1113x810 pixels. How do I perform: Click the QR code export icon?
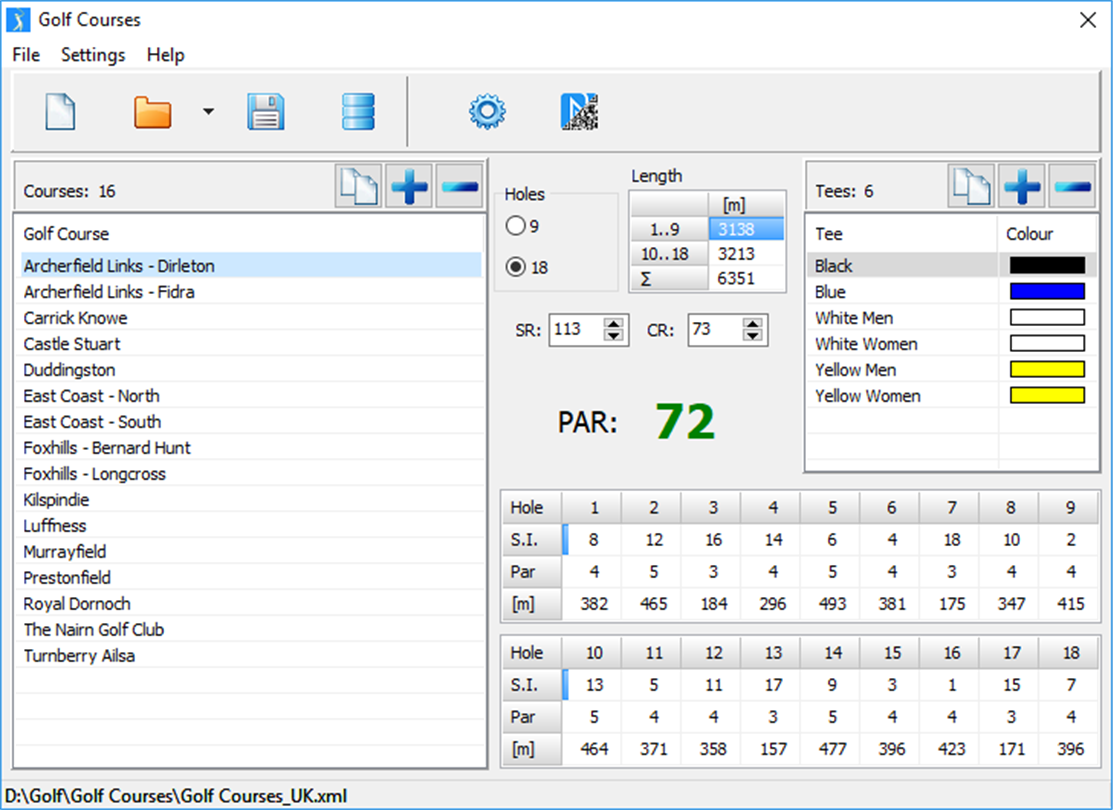(579, 112)
